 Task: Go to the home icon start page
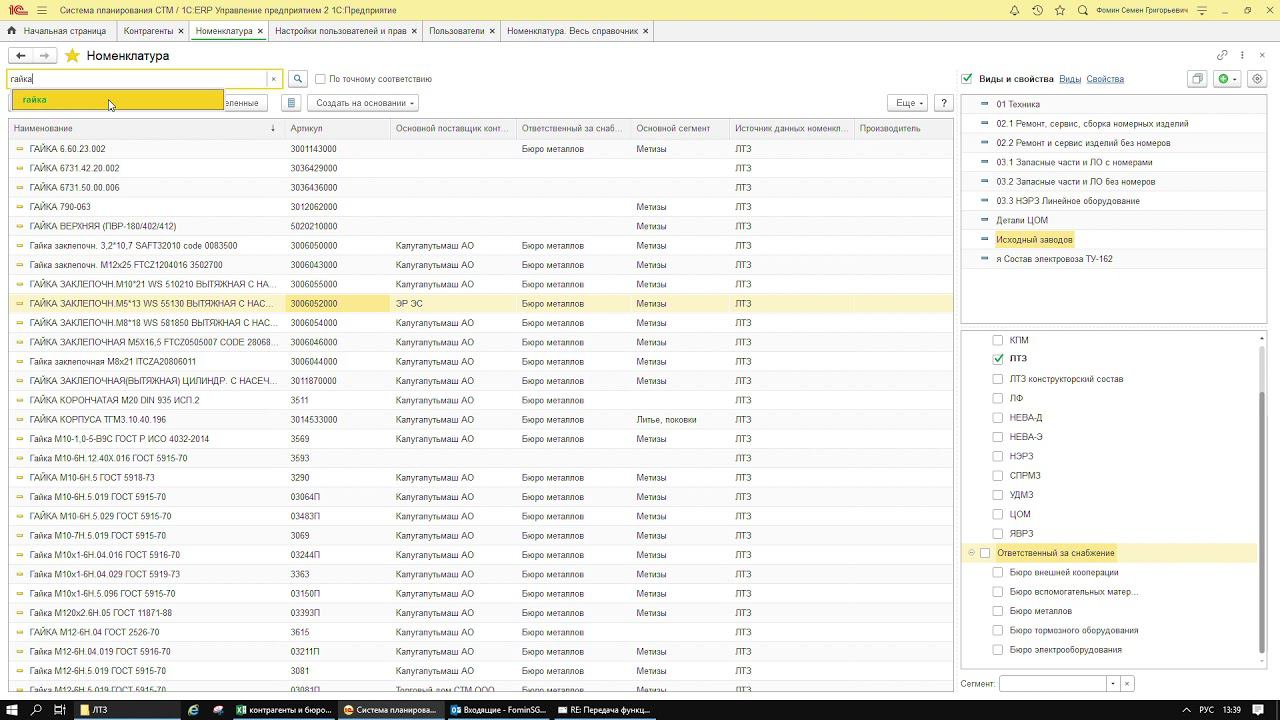click(12, 31)
